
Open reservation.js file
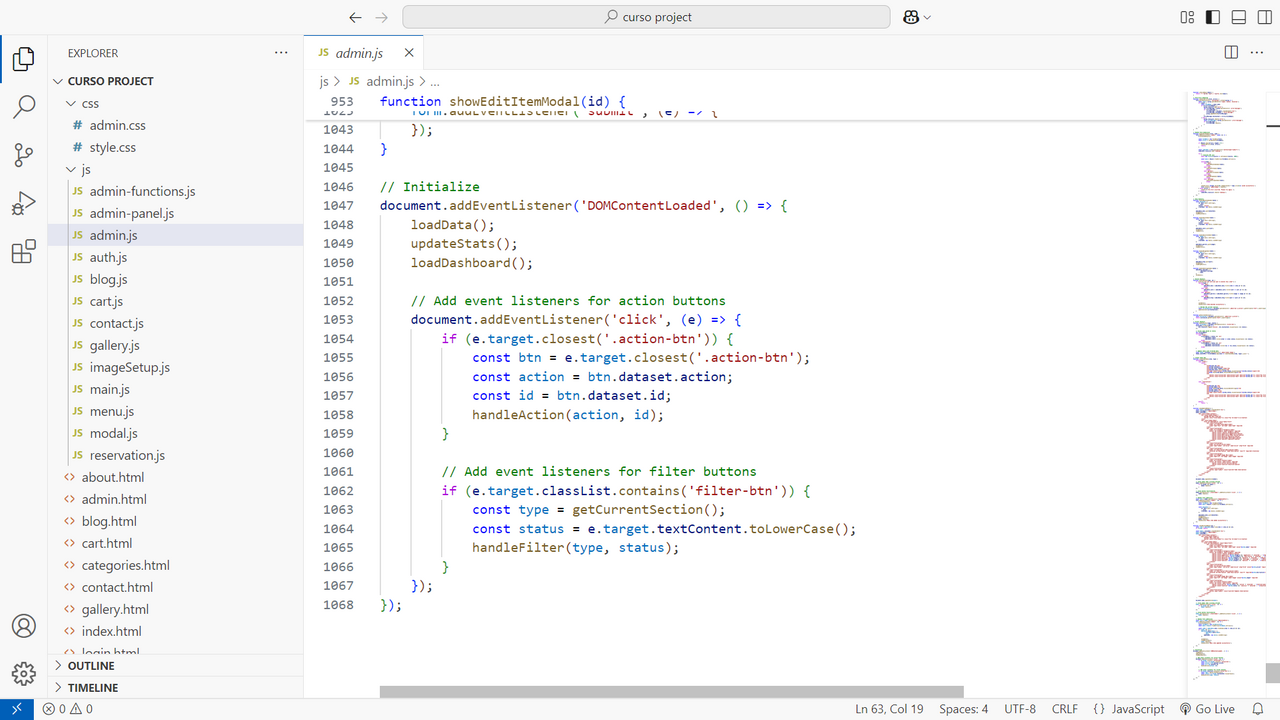(176, 455)
